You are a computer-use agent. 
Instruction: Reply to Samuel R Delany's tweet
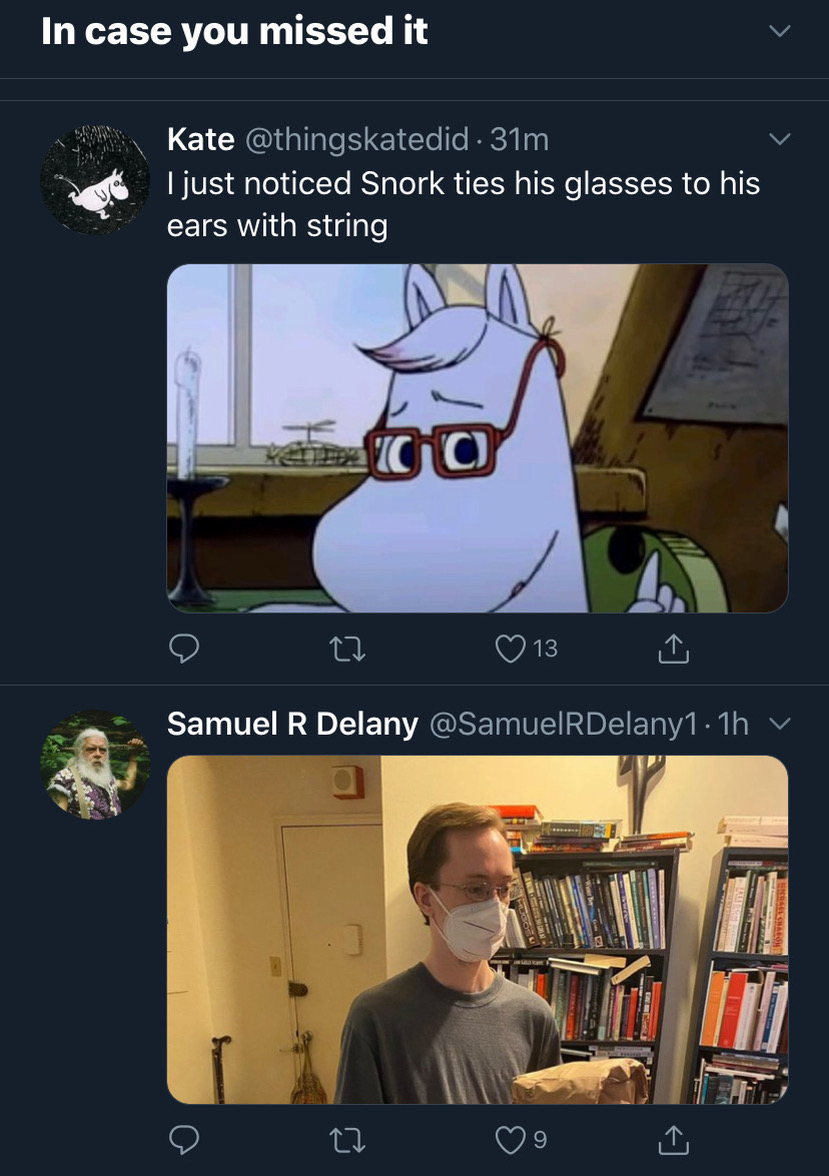click(x=182, y=1140)
